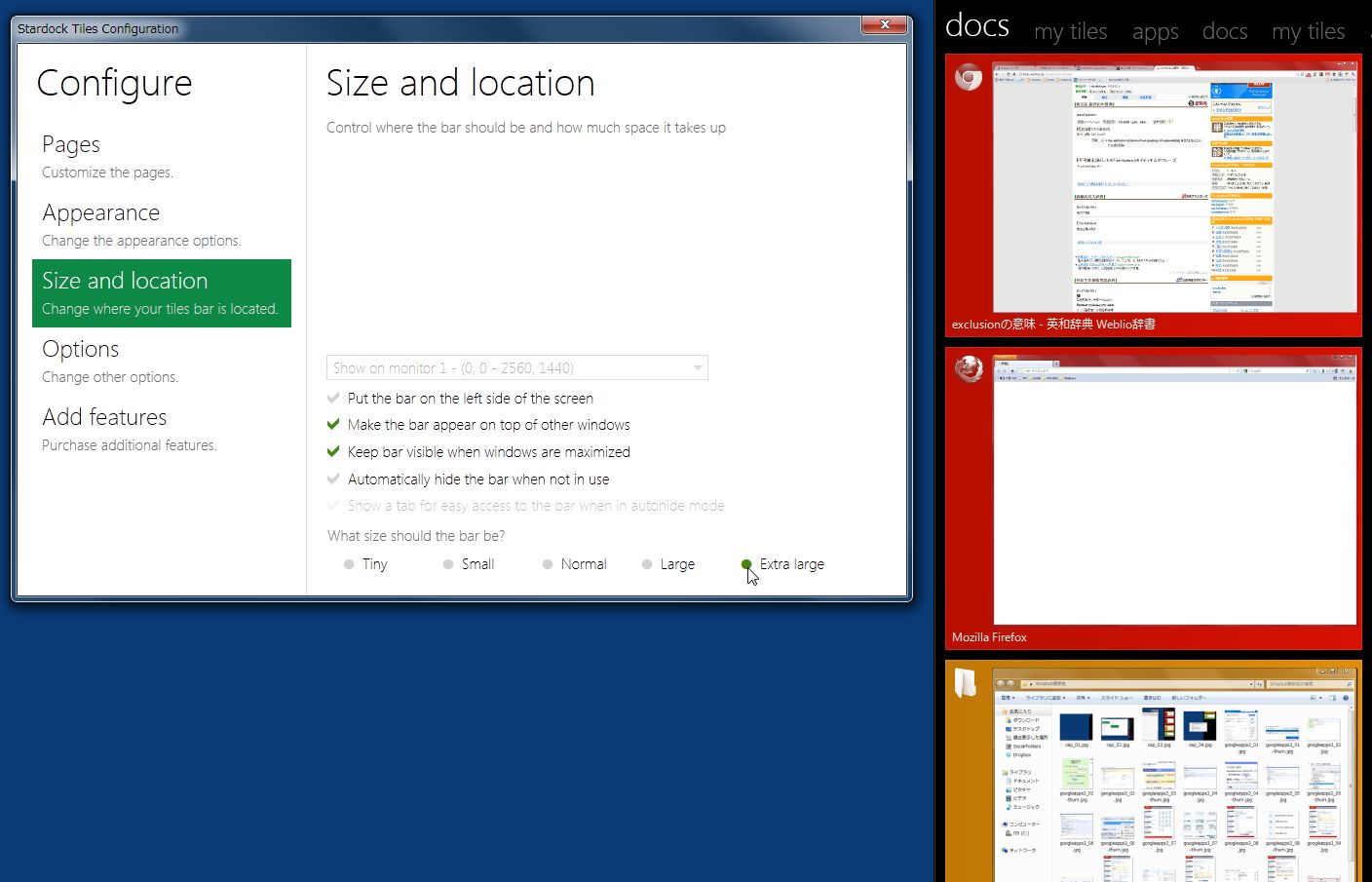This screenshot has width=1372, height=882.
Task: Click the Chrome icon on the Weblio tile
Action: pos(968,77)
